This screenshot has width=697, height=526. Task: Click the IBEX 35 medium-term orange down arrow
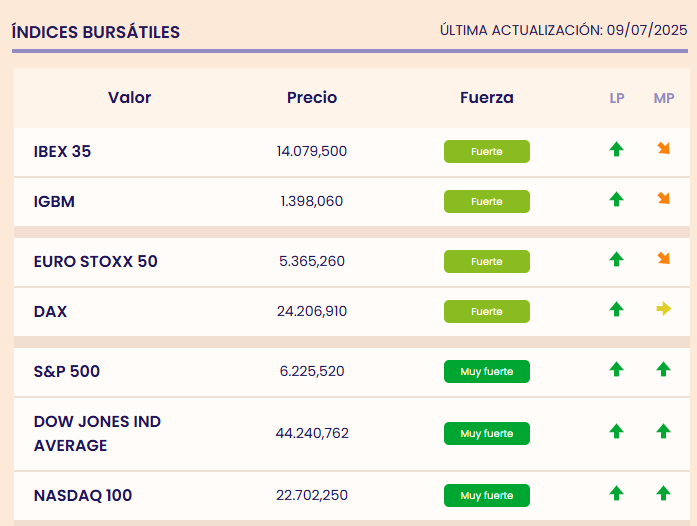663,149
